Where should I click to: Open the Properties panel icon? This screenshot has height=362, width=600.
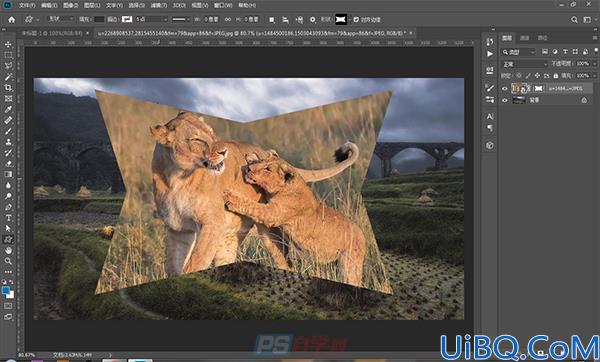[490, 70]
